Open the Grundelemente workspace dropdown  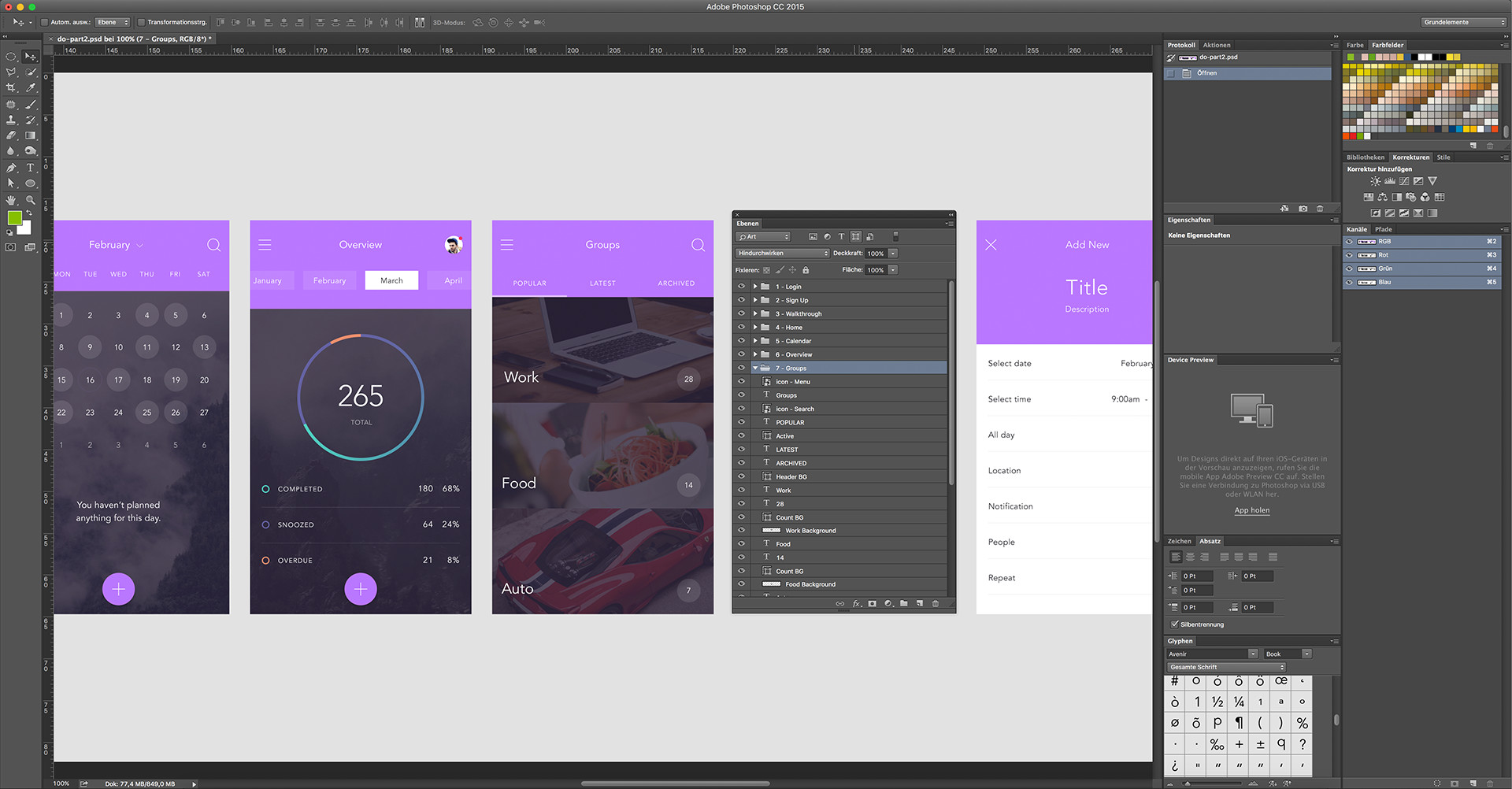[x=1464, y=22]
